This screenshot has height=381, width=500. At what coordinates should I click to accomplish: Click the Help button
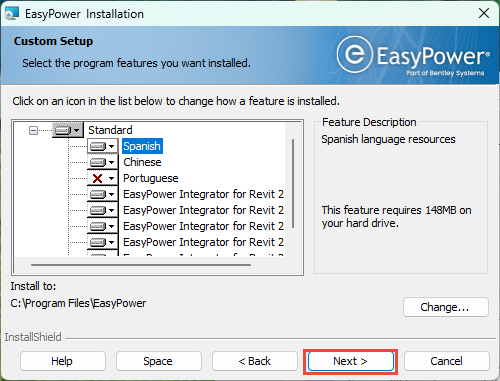(63, 361)
